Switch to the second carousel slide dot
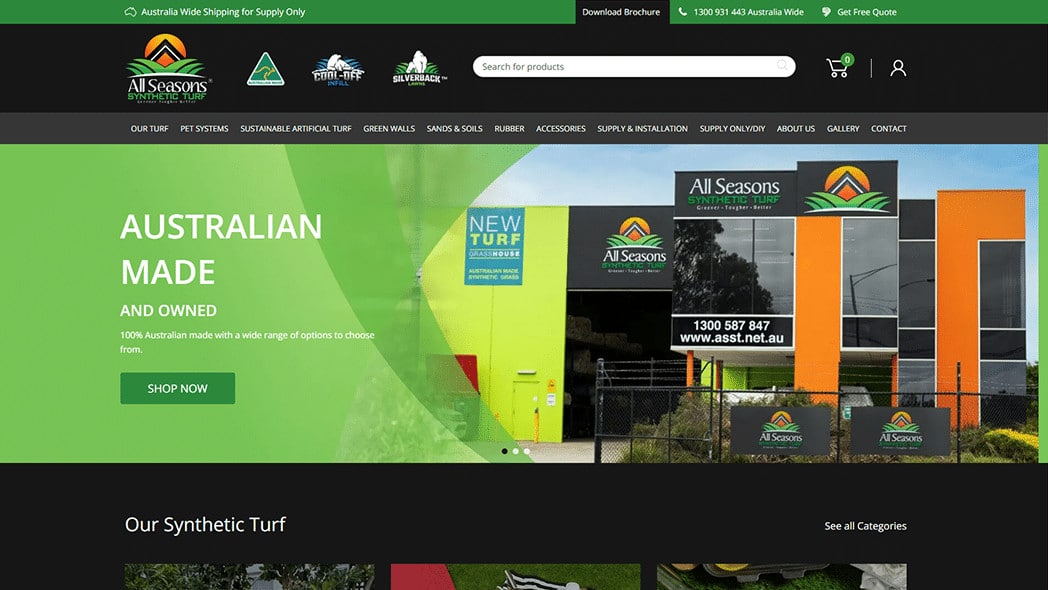Screen dimensions: 1048x590 pos(516,451)
